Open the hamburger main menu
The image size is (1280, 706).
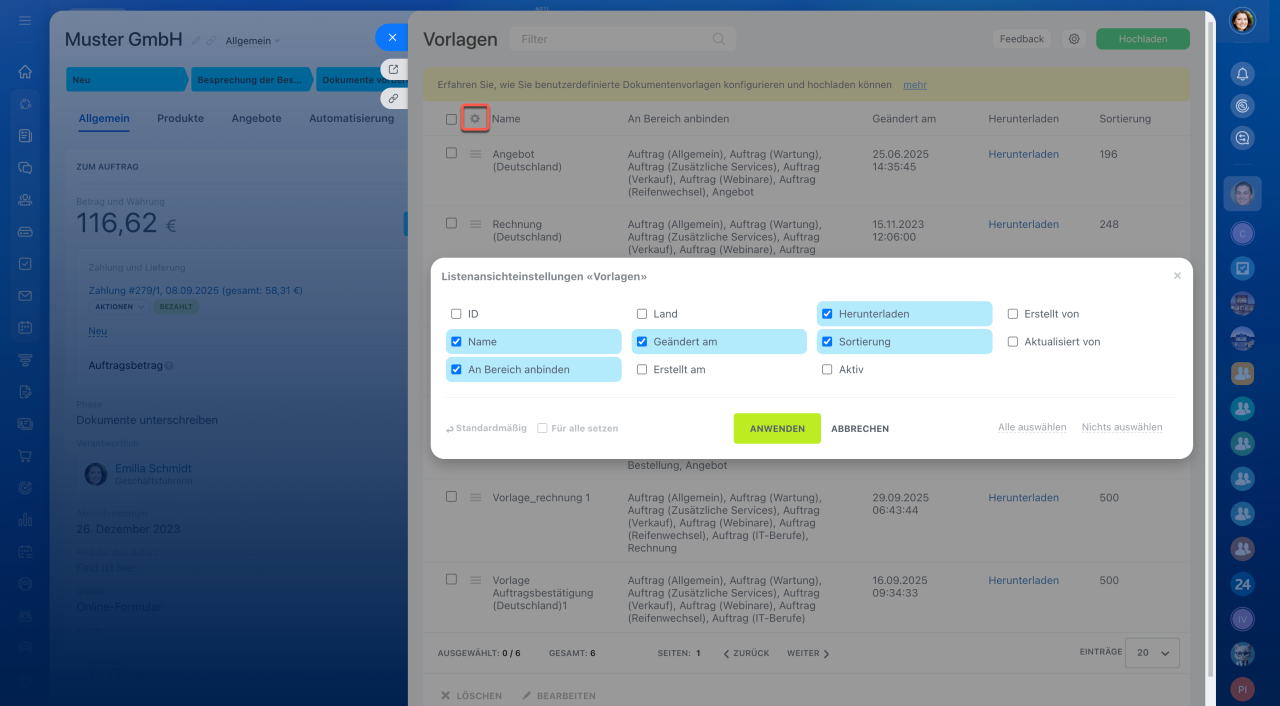click(x=25, y=21)
